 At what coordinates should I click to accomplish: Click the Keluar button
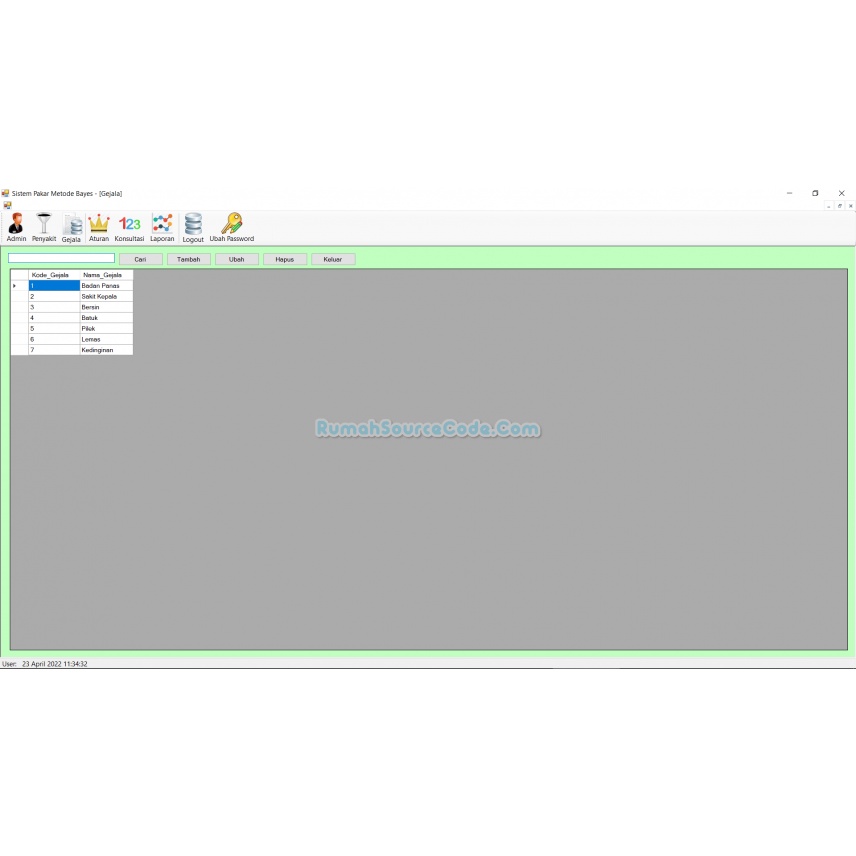pyautogui.click(x=333, y=259)
